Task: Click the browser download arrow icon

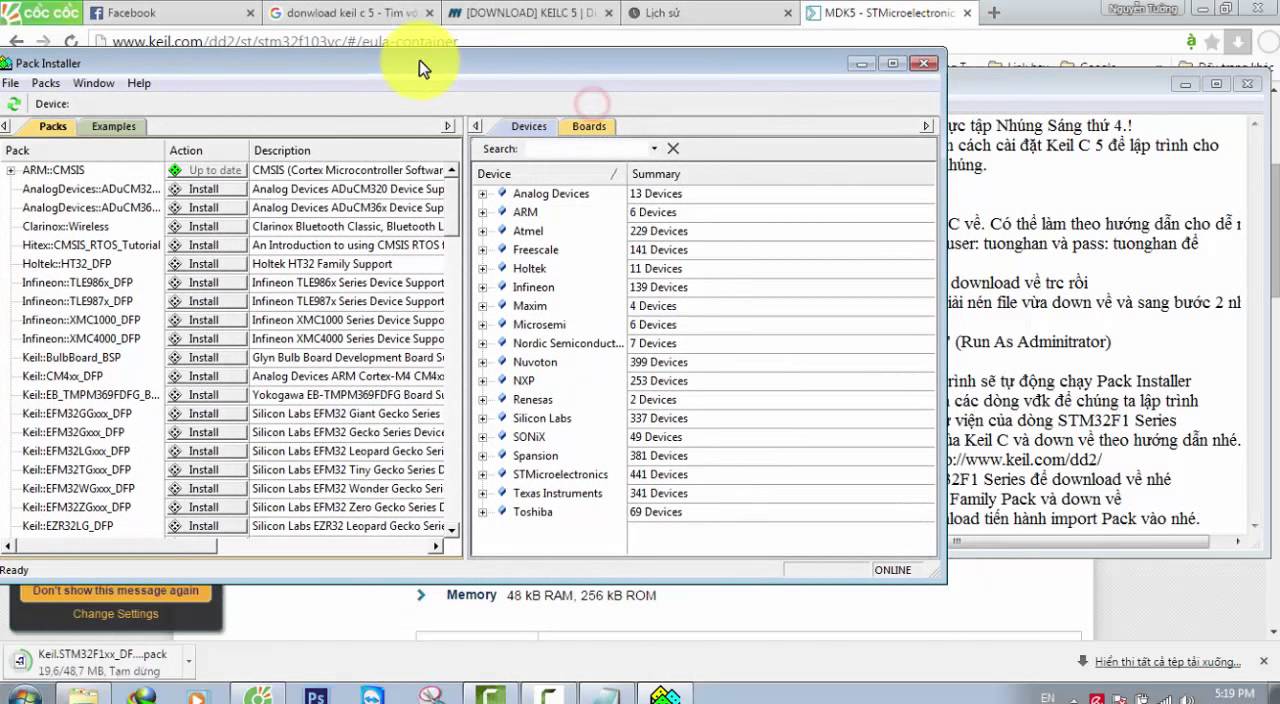Action: (x=1238, y=42)
